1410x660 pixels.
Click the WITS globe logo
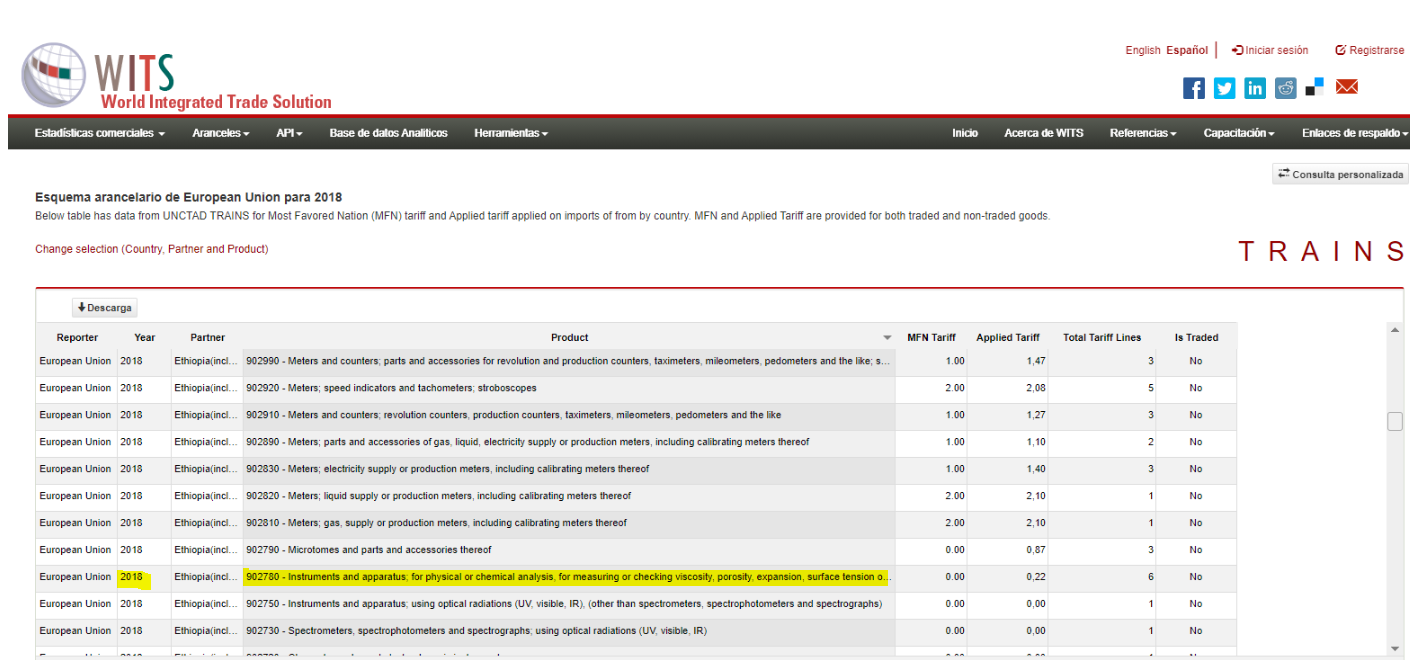(55, 75)
